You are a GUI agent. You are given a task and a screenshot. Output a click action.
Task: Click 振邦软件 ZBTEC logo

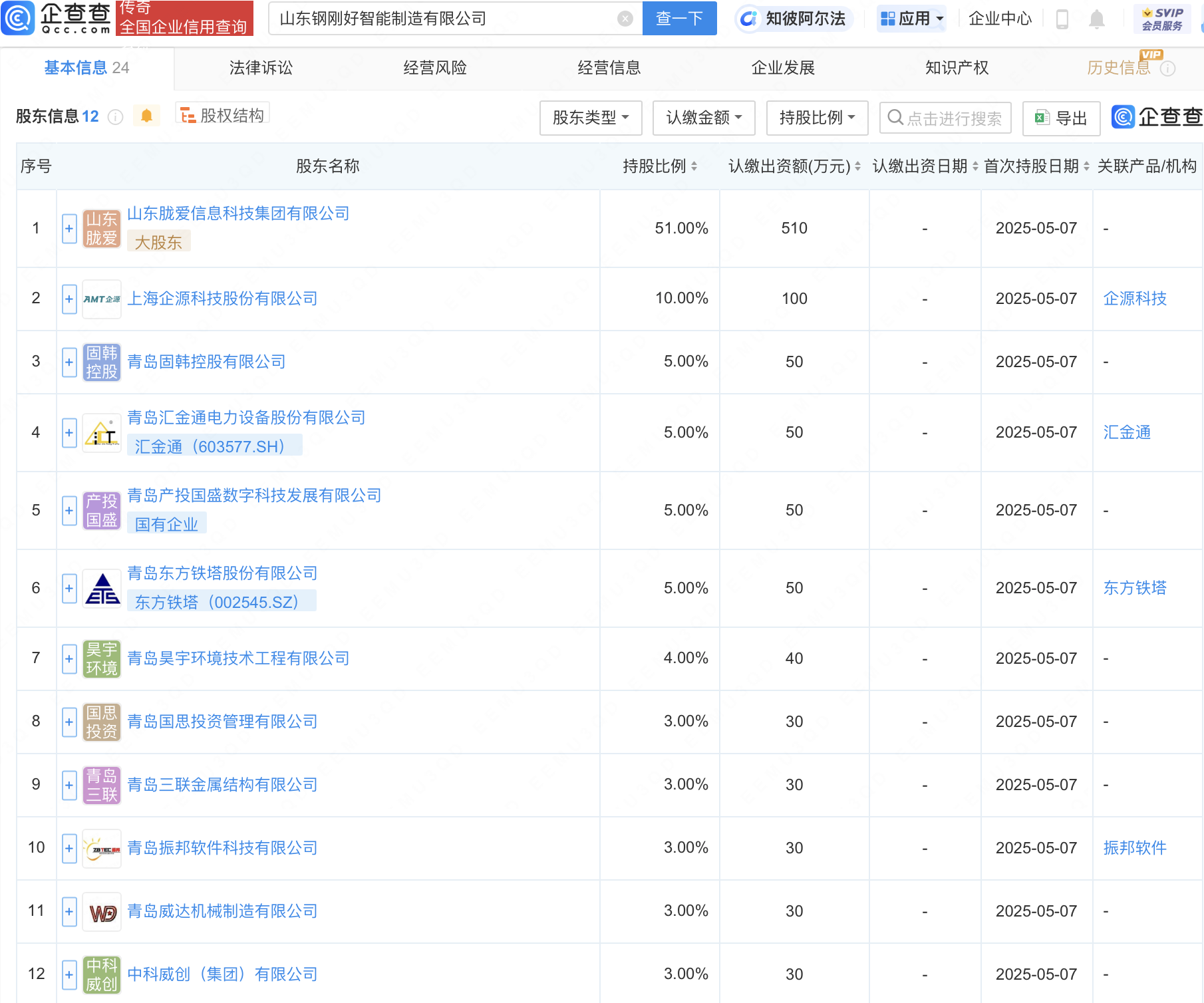(x=102, y=849)
